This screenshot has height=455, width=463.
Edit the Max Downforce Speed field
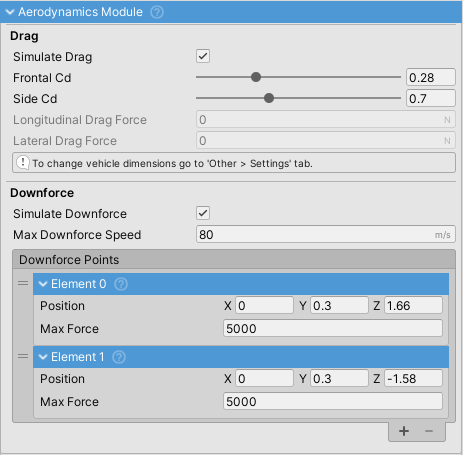pyautogui.click(x=326, y=234)
